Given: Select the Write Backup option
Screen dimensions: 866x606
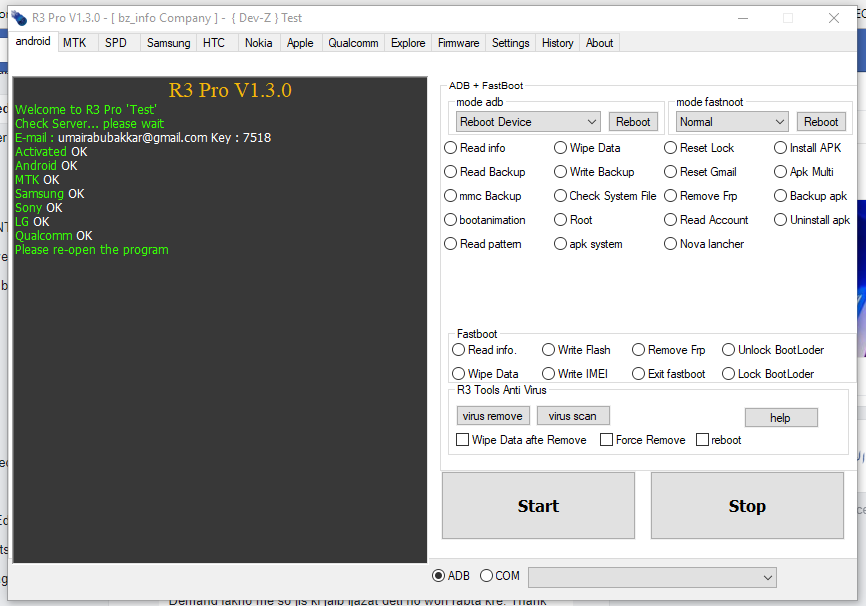Looking at the screenshot, I should coord(594,172).
